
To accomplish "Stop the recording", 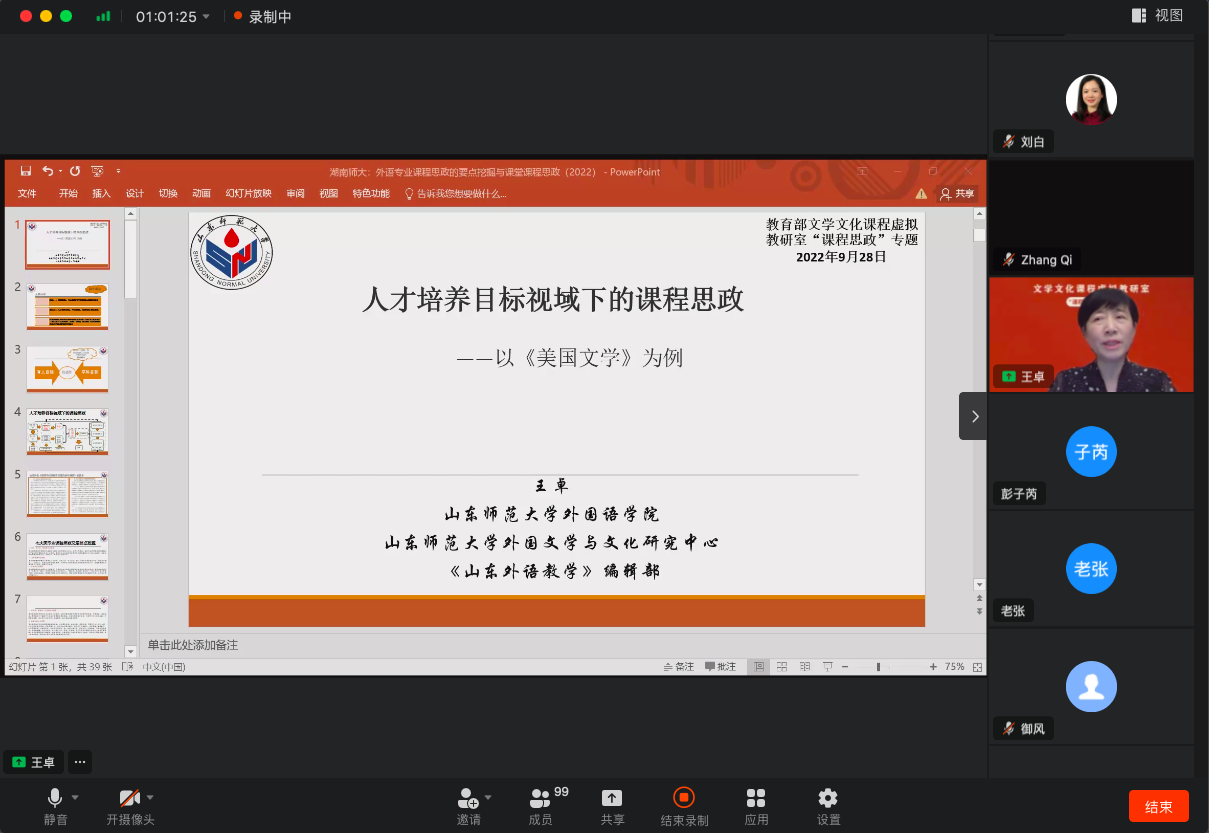I will tap(684, 798).
